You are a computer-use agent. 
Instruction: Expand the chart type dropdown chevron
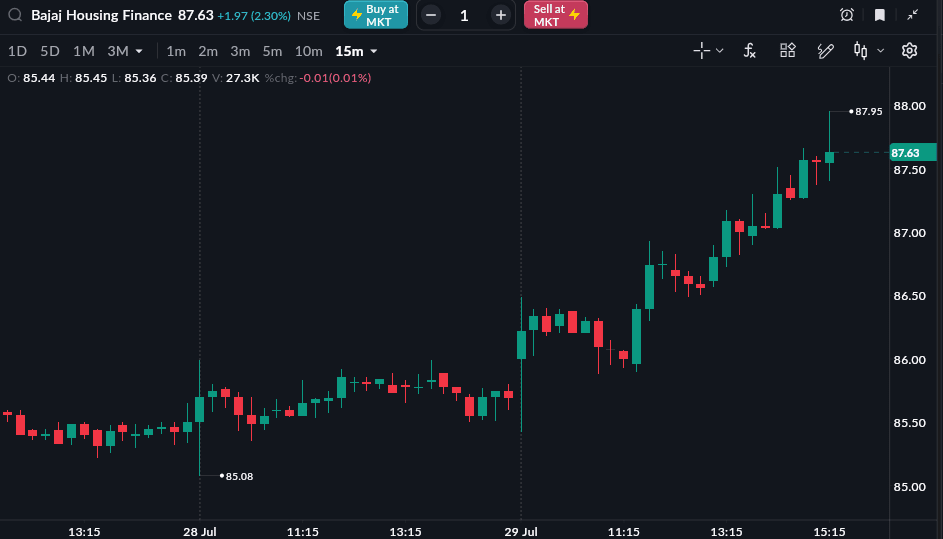pyautogui.click(x=880, y=51)
